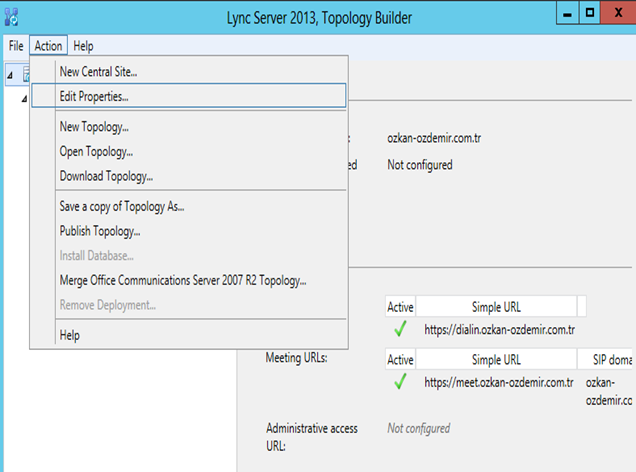Click Administrative access URL: label
Viewport: 636px width, 472px height.
(x=312, y=437)
